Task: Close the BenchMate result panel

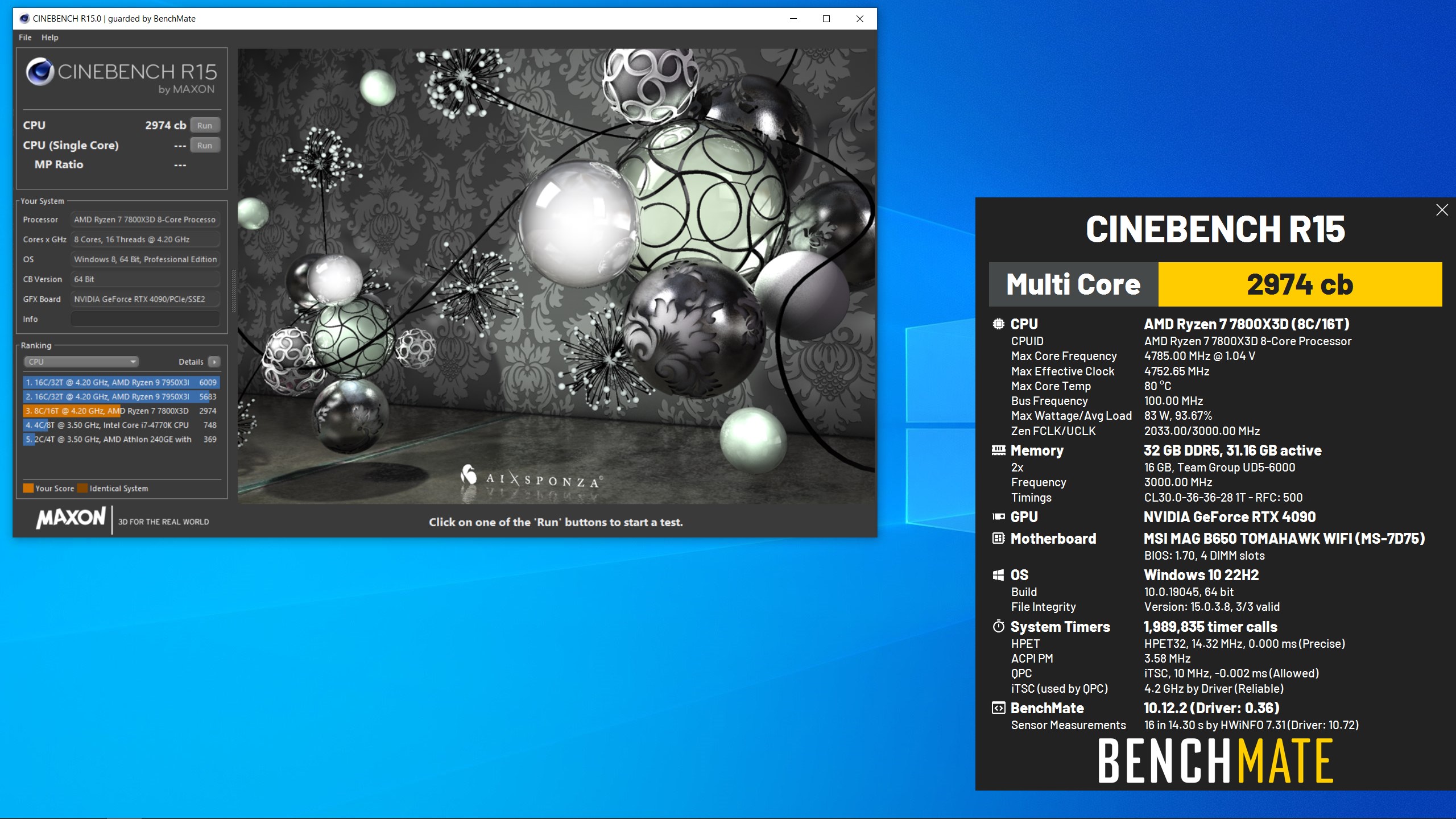Action: 1442,210
